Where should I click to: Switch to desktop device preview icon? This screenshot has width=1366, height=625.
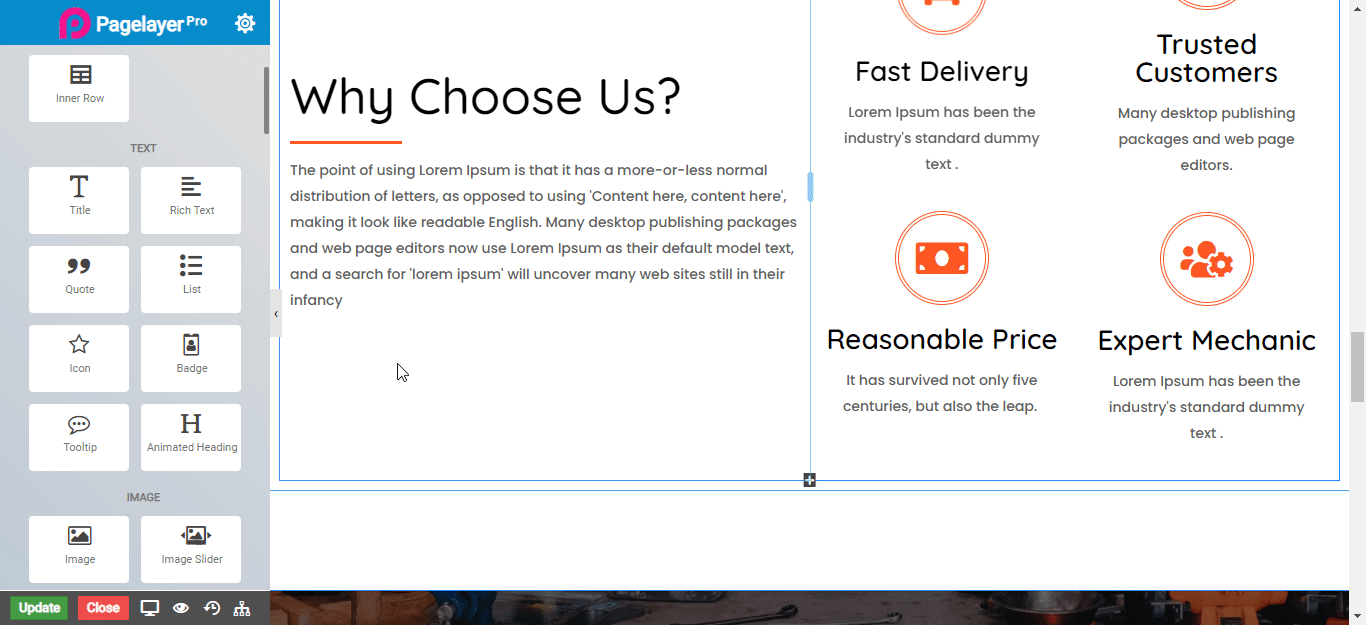coord(150,608)
